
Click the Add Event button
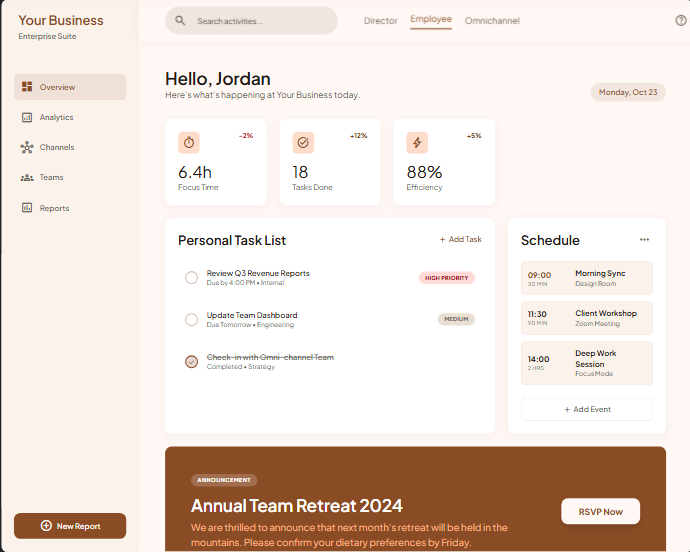pos(587,409)
